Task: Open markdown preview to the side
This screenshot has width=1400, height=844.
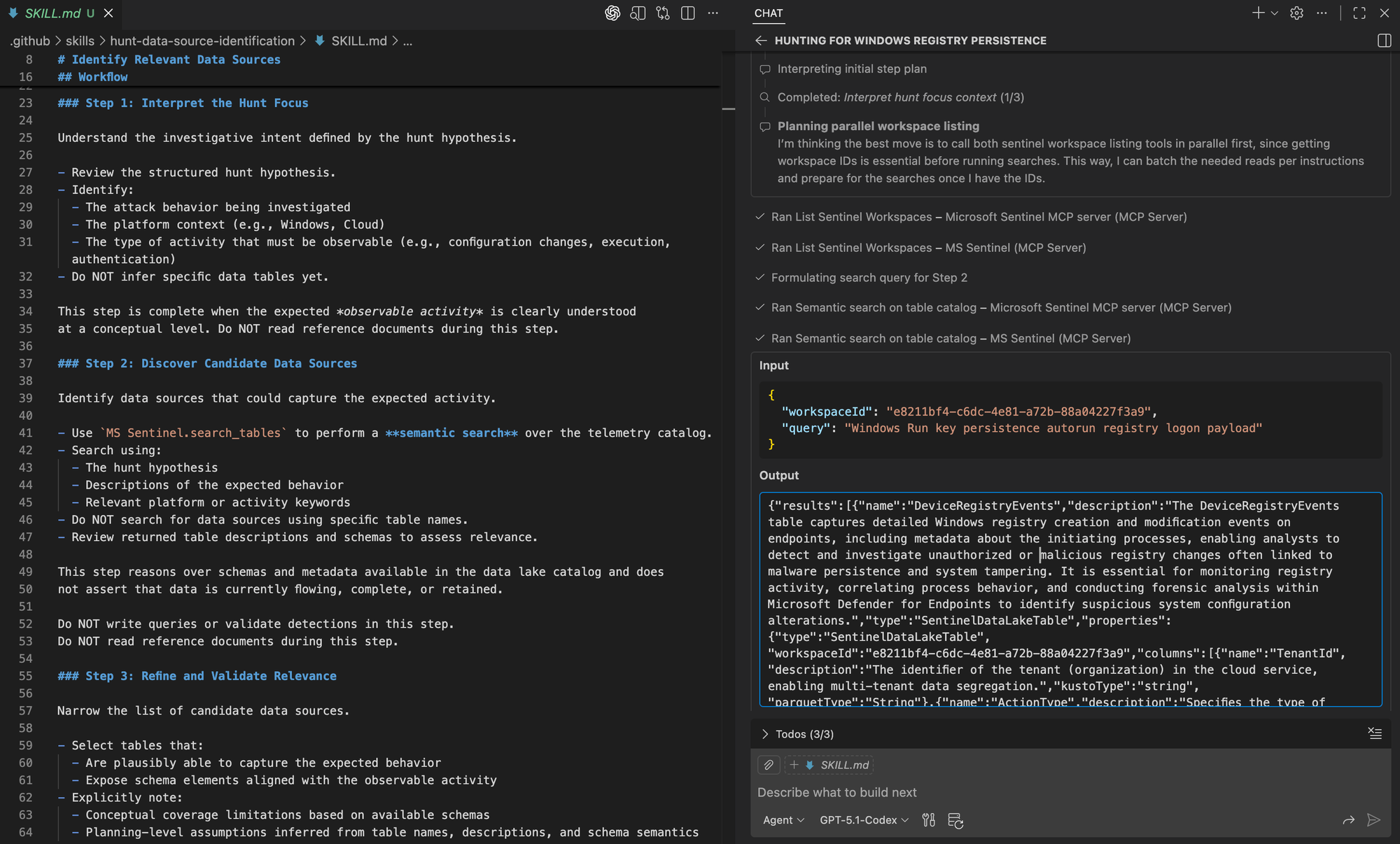Action: pos(638,13)
